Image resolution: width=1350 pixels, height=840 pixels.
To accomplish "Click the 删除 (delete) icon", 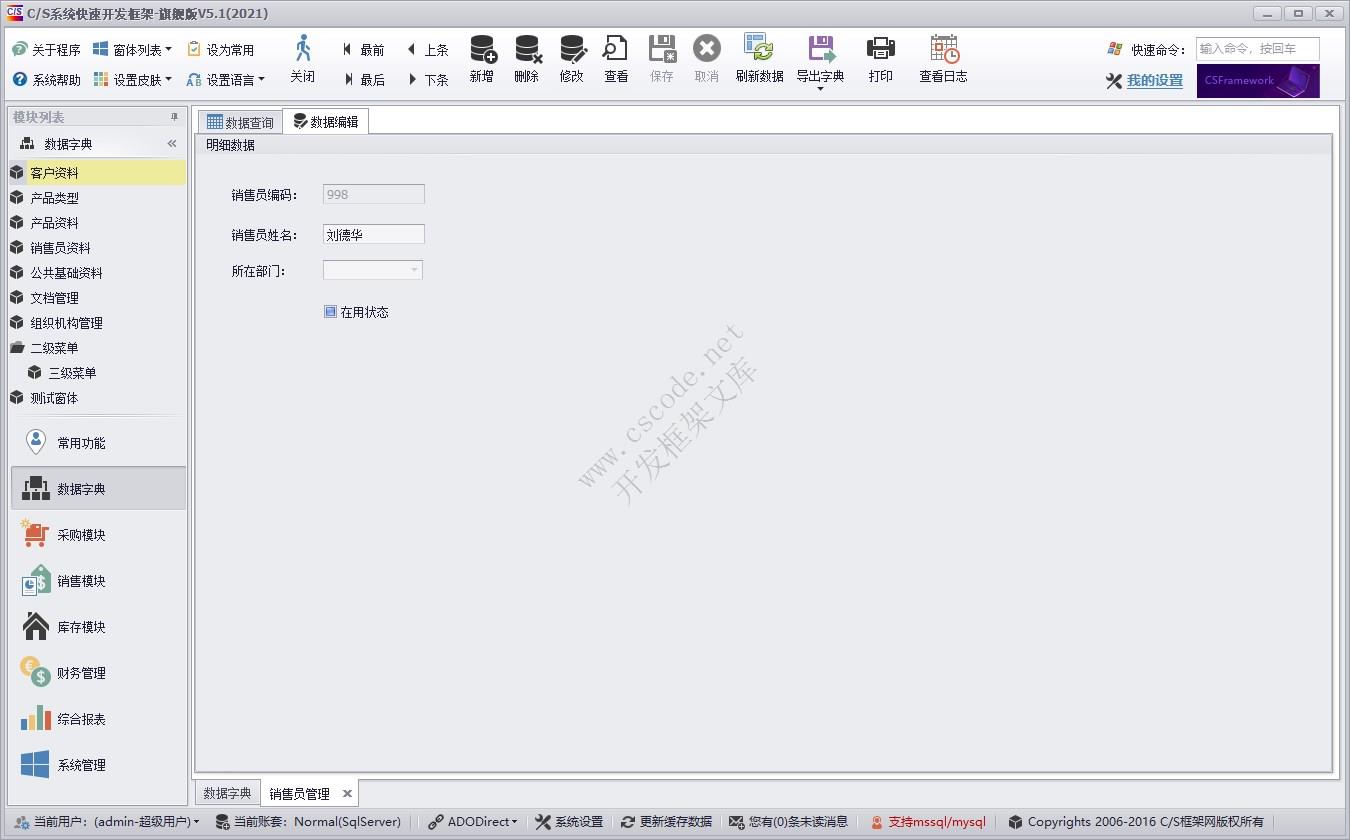I will tap(526, 58).
